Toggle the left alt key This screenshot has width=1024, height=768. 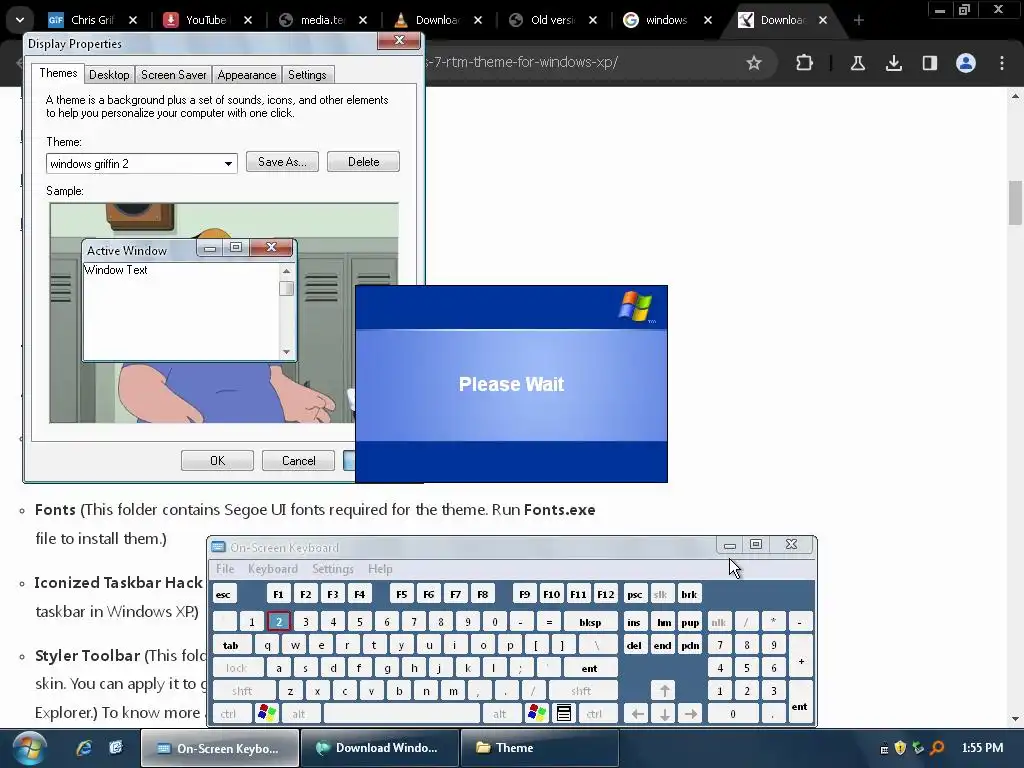coord(302,714)
